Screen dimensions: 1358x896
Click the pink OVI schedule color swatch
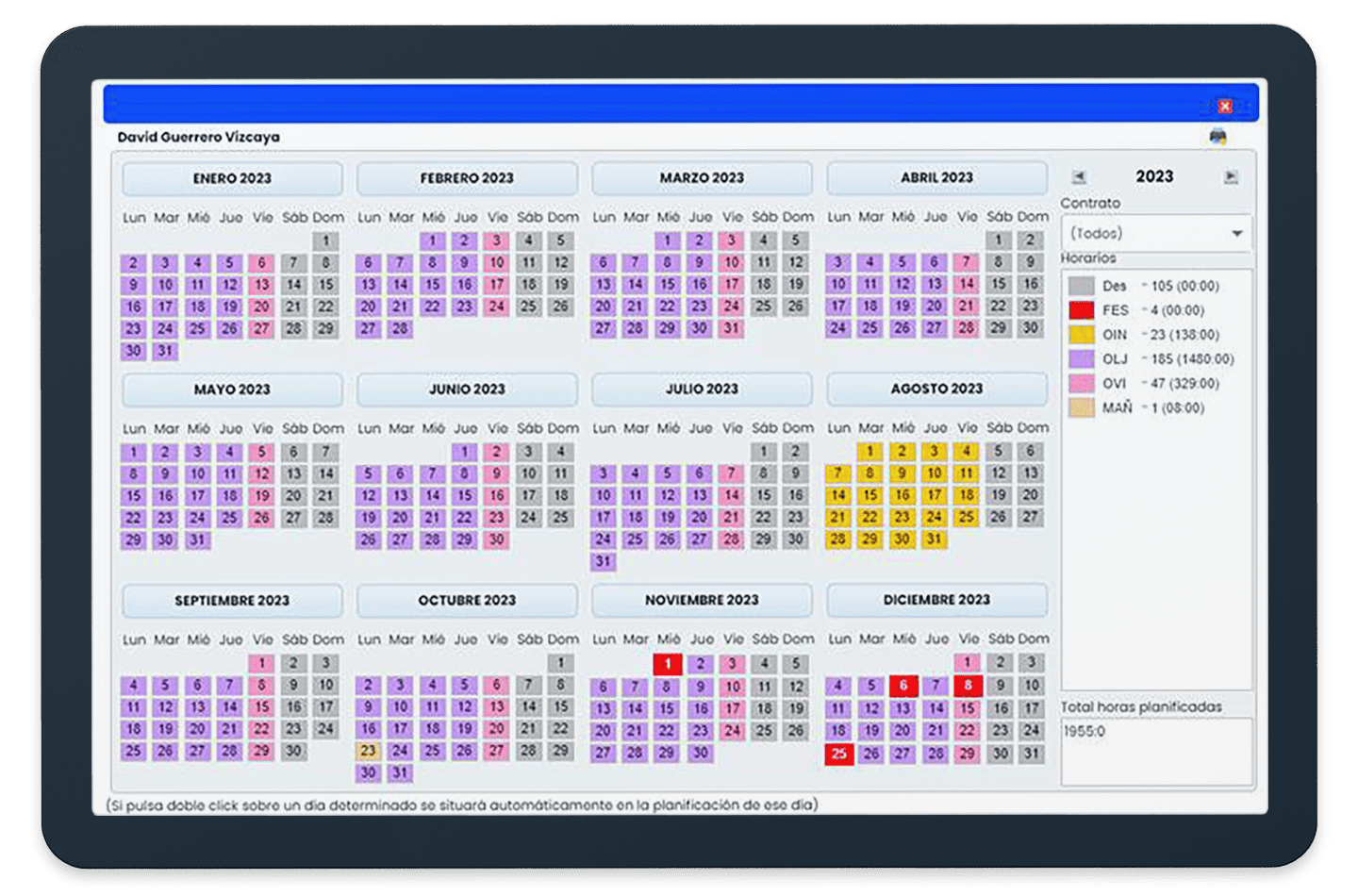click(1082, 384)
